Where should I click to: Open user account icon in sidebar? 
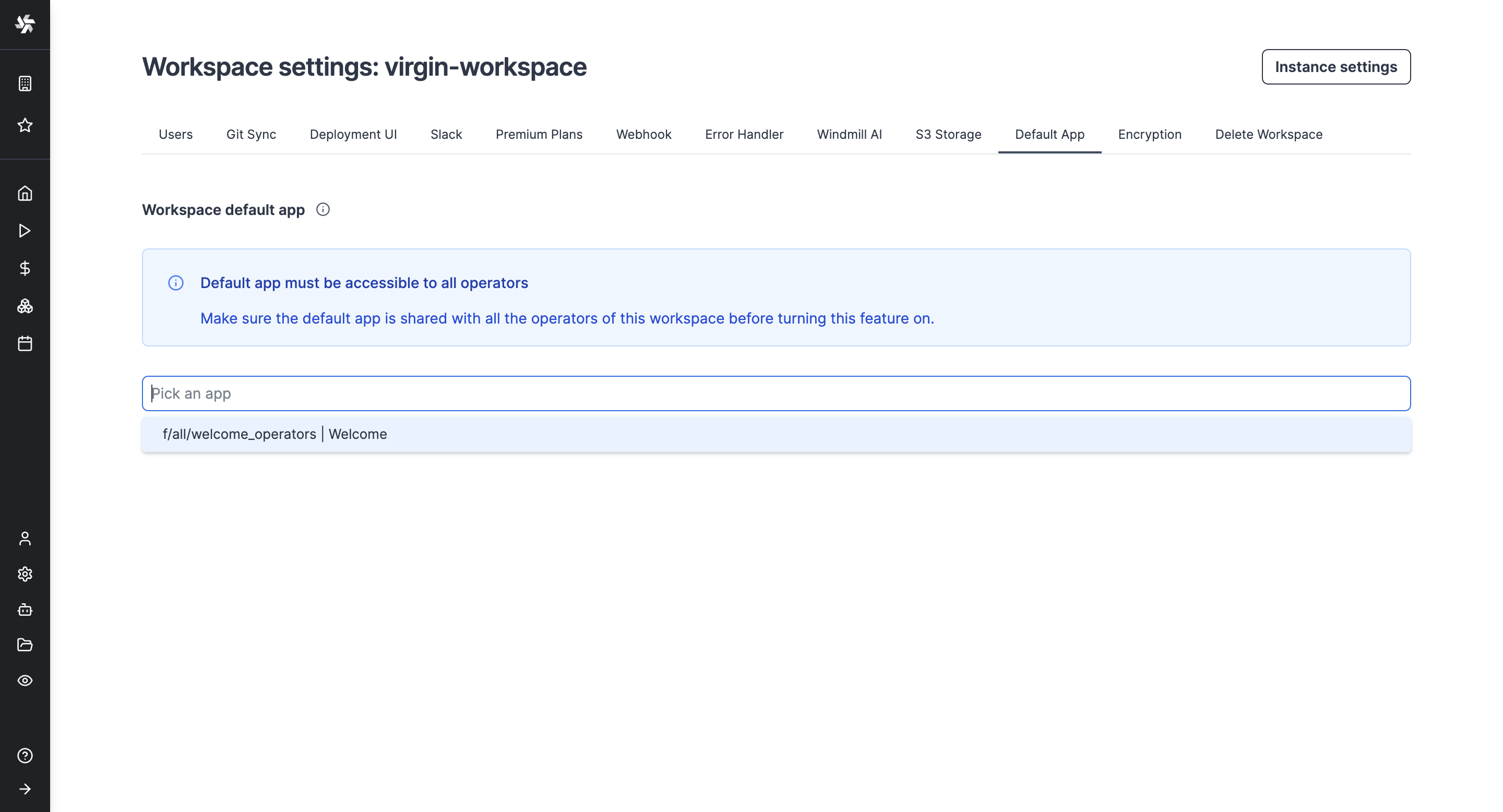pyautogui.click(x=25, y=538)
